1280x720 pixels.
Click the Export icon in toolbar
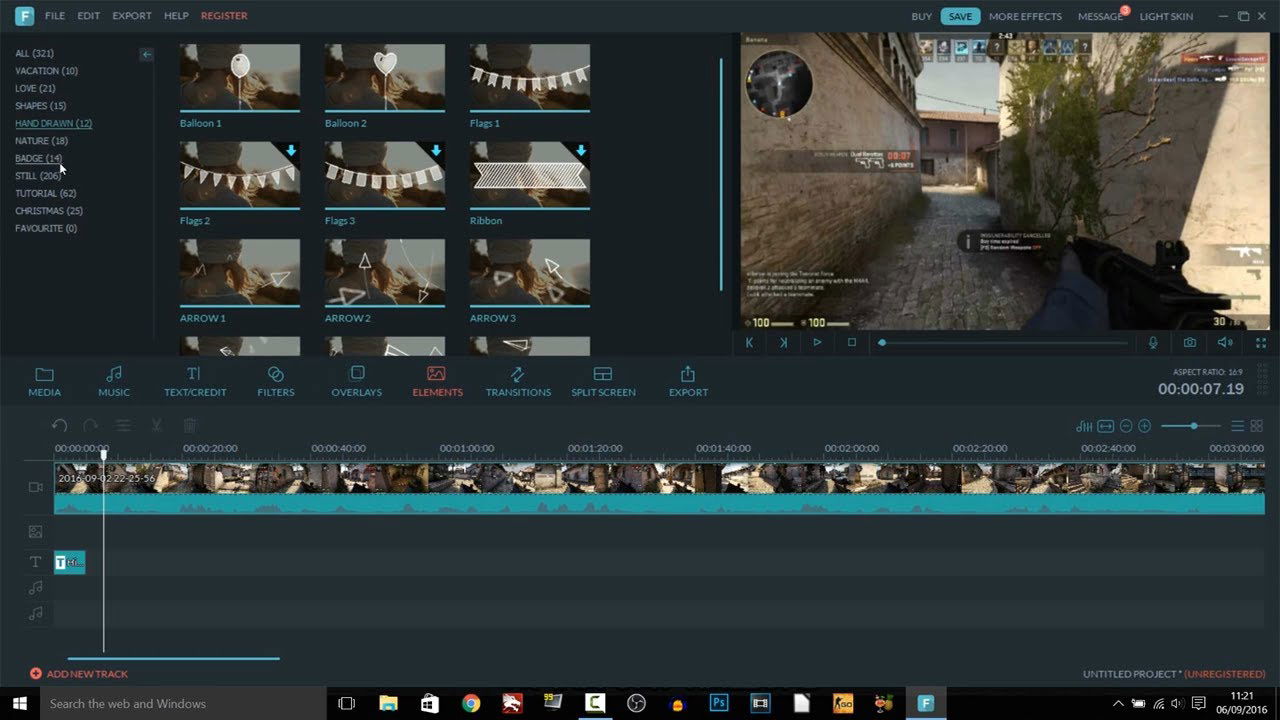click(x=688, y=381)
